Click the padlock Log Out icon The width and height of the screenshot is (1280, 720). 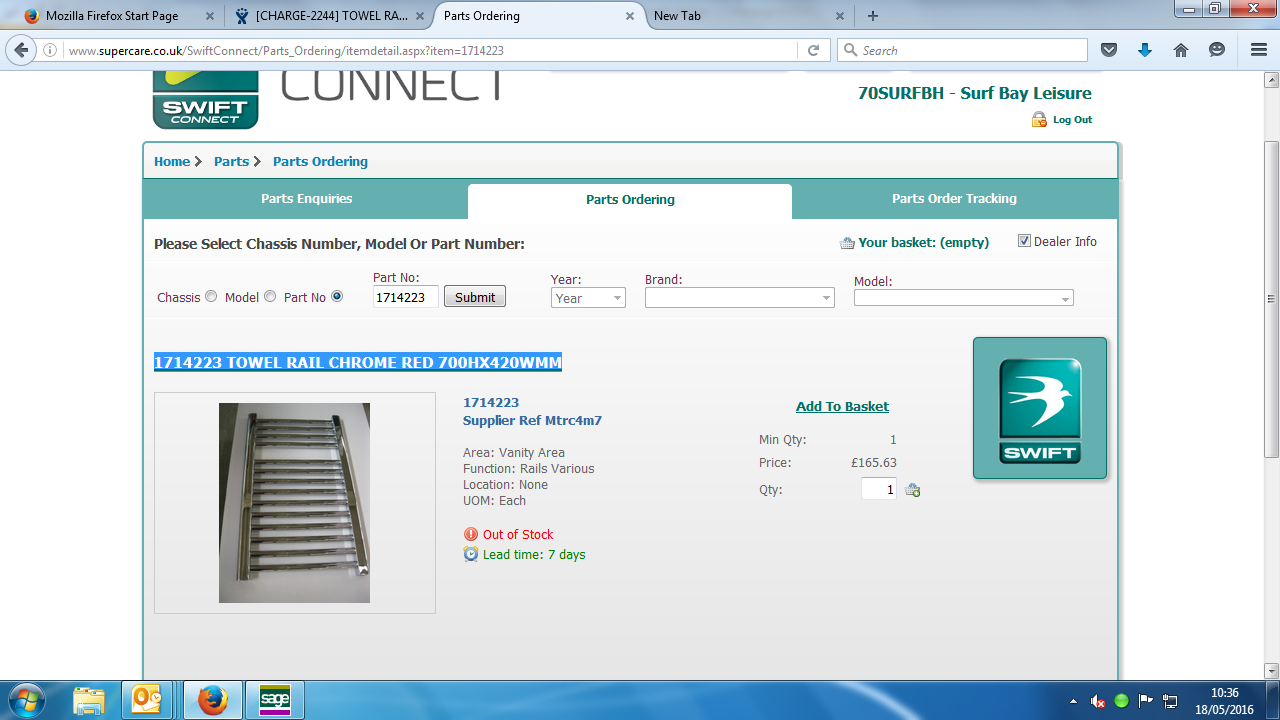click(x=1039, y=120)
